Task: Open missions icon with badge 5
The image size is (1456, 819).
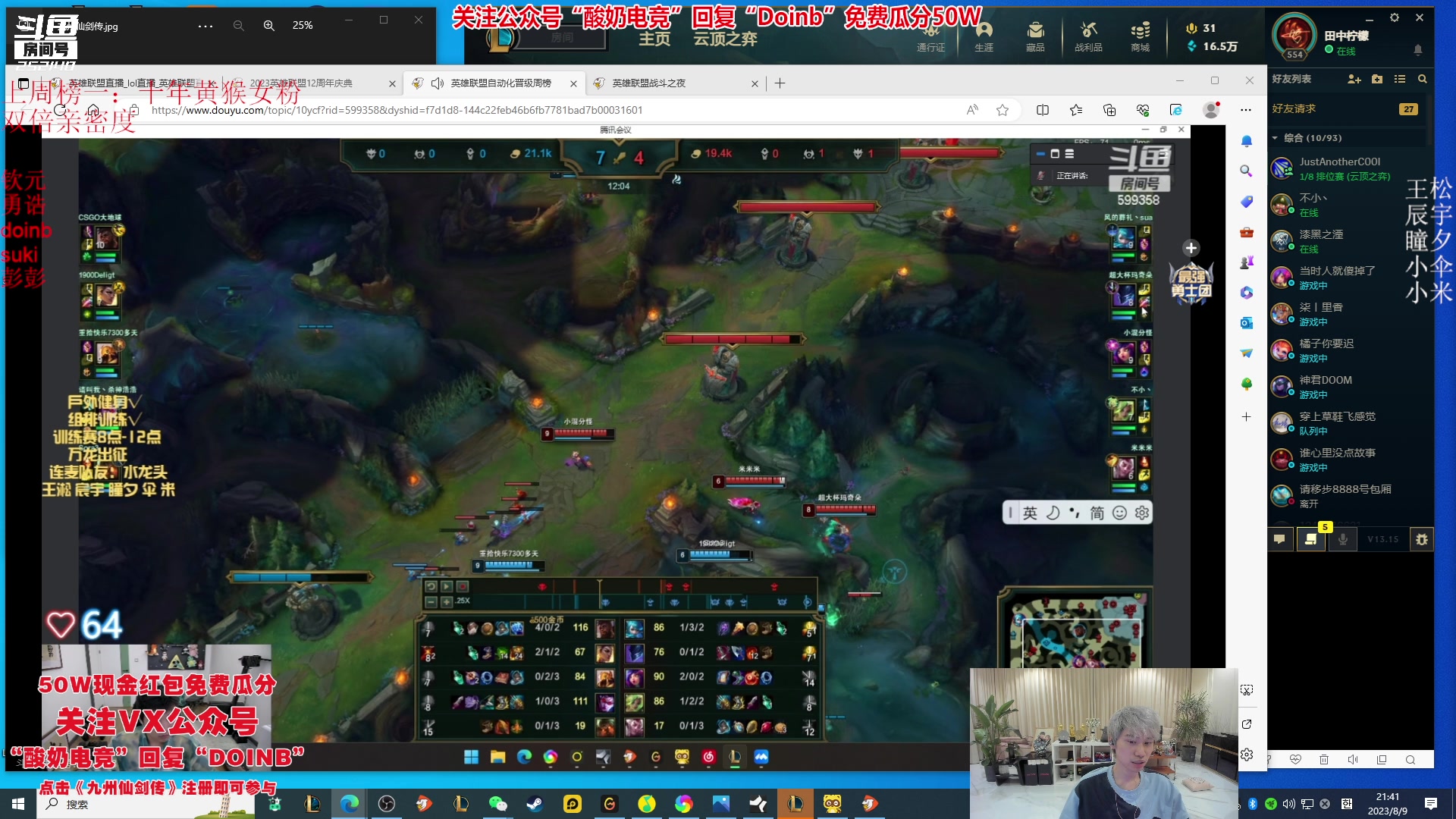Action: (1310, 539)
